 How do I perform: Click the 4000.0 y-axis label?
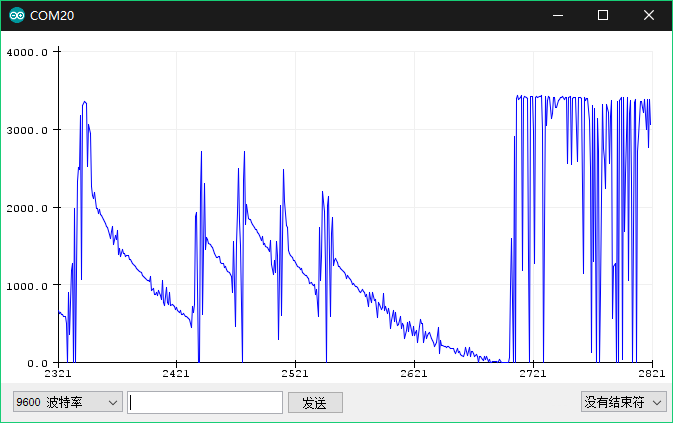pyautogui.click(x=27, y=52)
